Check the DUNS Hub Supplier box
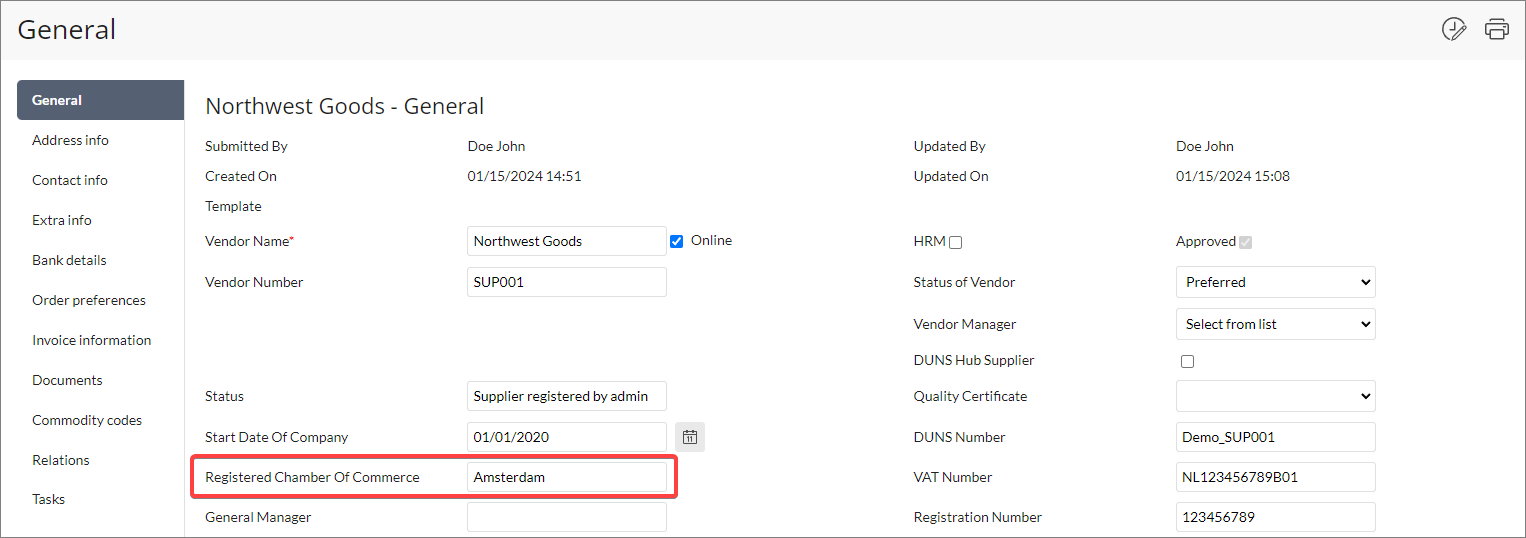The width and height of the screenshot is (1526, 538). 1187,361
